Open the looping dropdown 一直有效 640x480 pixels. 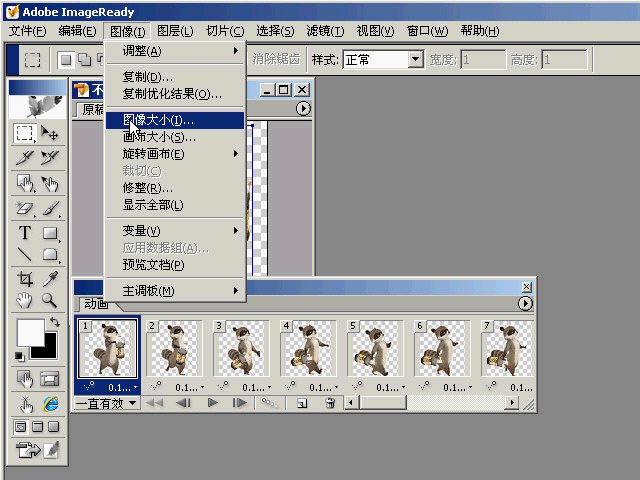(x=107, y=404)
